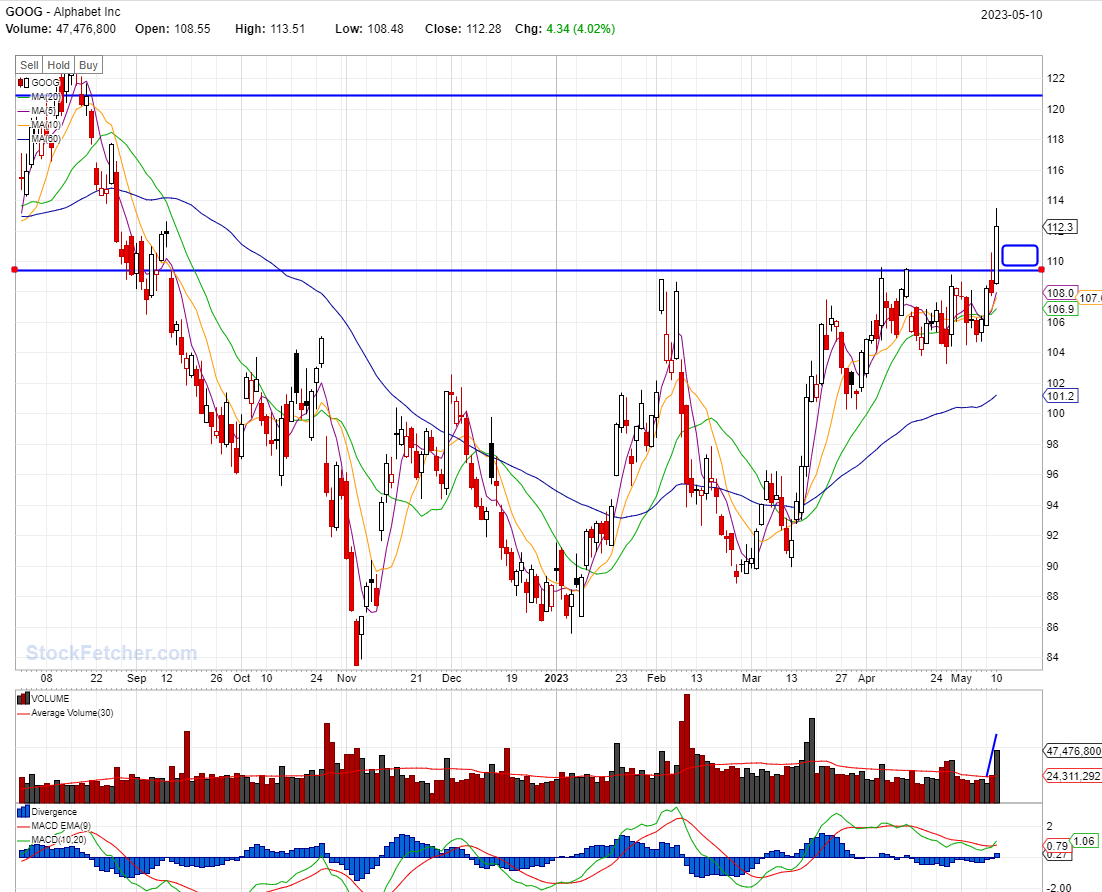This screenshot has height=892, width=1102.
Task: Click the Low: 108.48 value
Action: pyautogui.click(x=369, y=29)
